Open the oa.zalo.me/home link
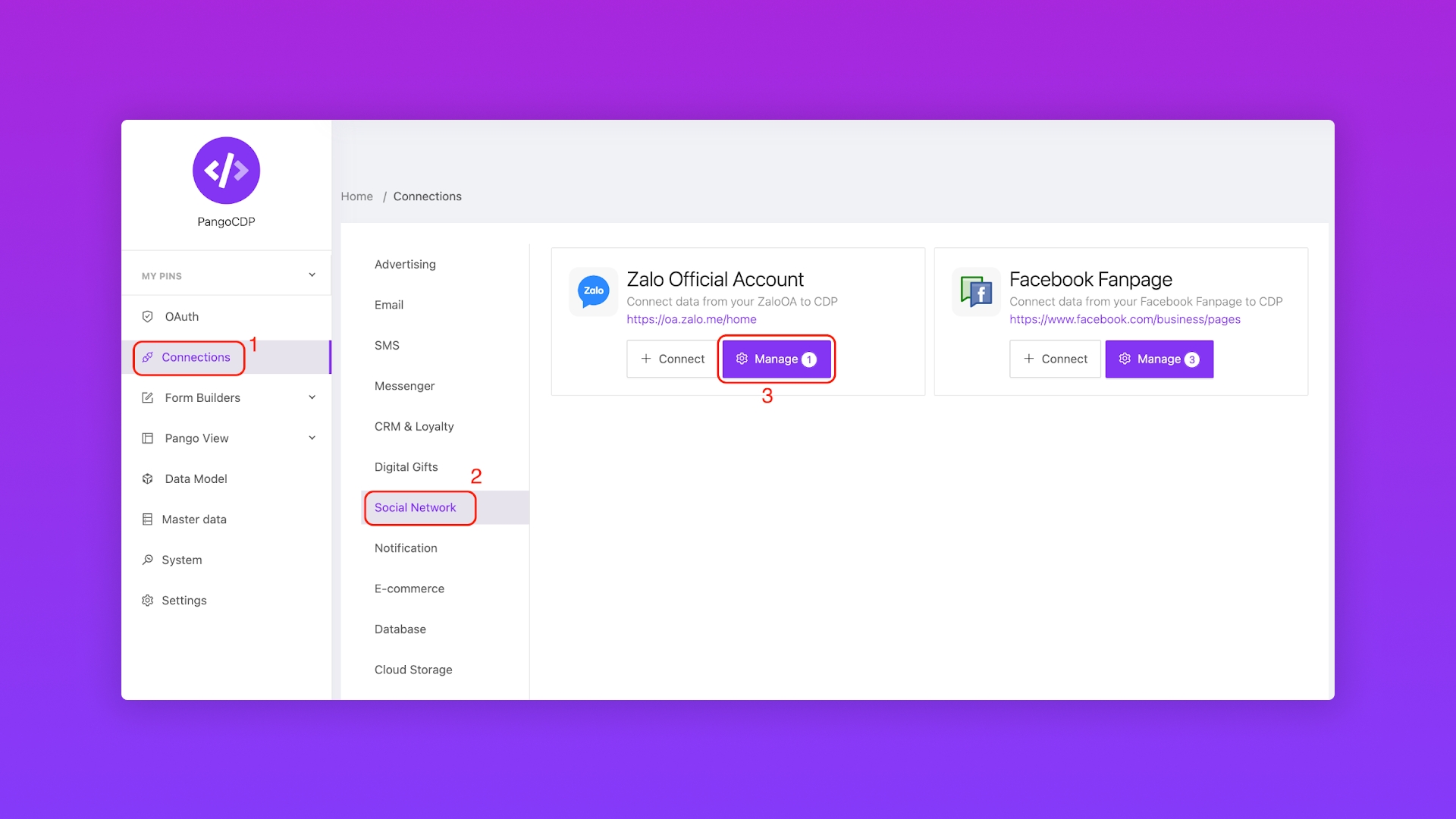 [691, 319]
